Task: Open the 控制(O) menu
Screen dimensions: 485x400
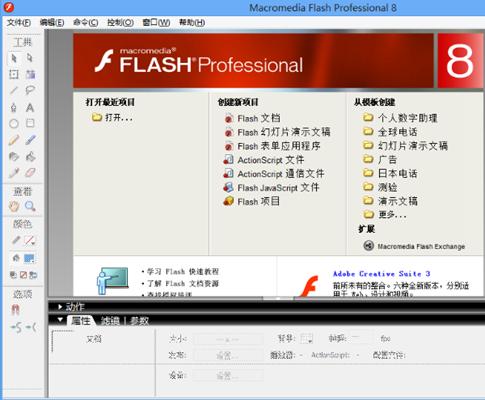Action: (120, 23)
